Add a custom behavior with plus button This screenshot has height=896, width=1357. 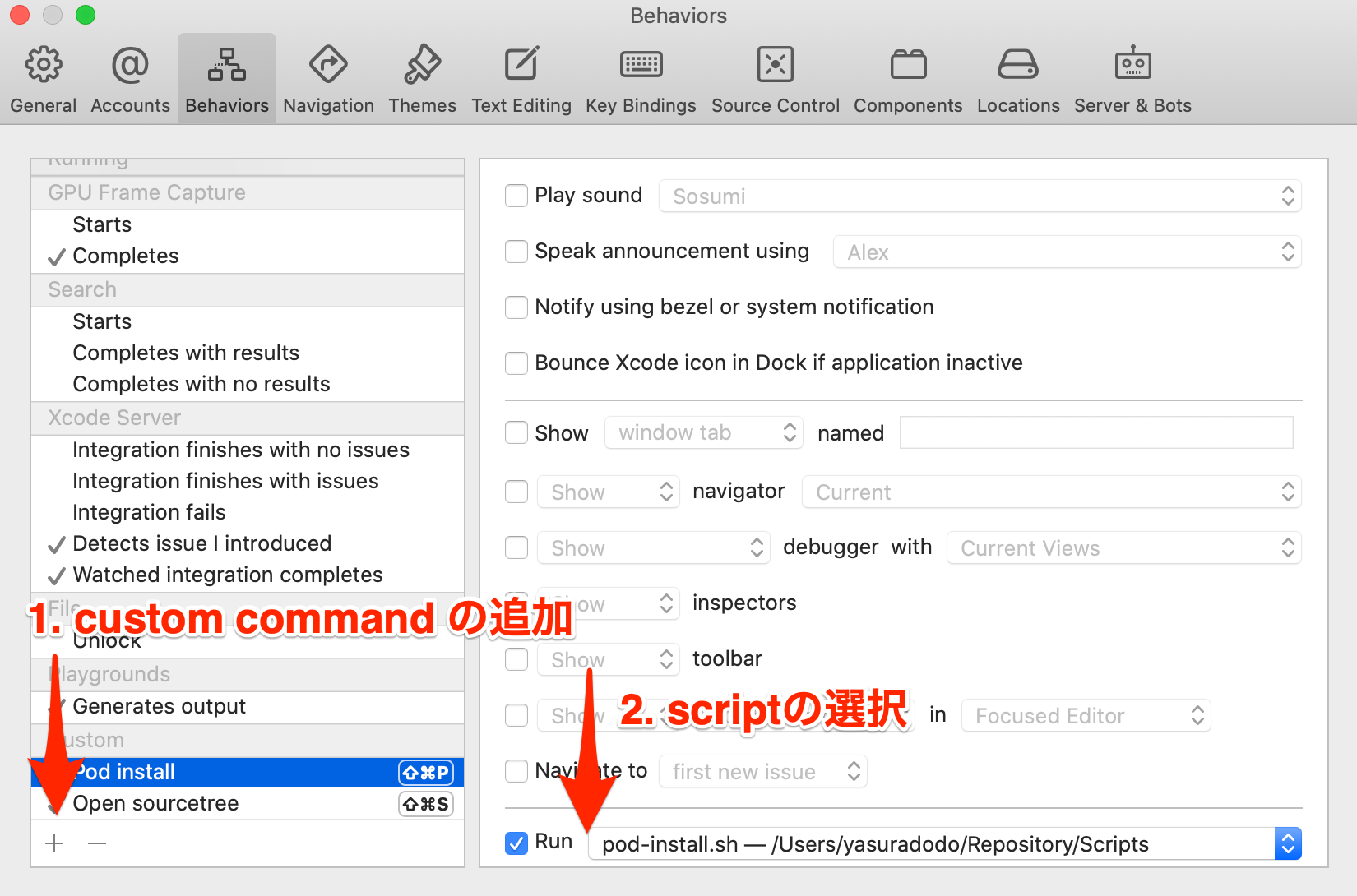pyautogui.click(x=54, y=843)
